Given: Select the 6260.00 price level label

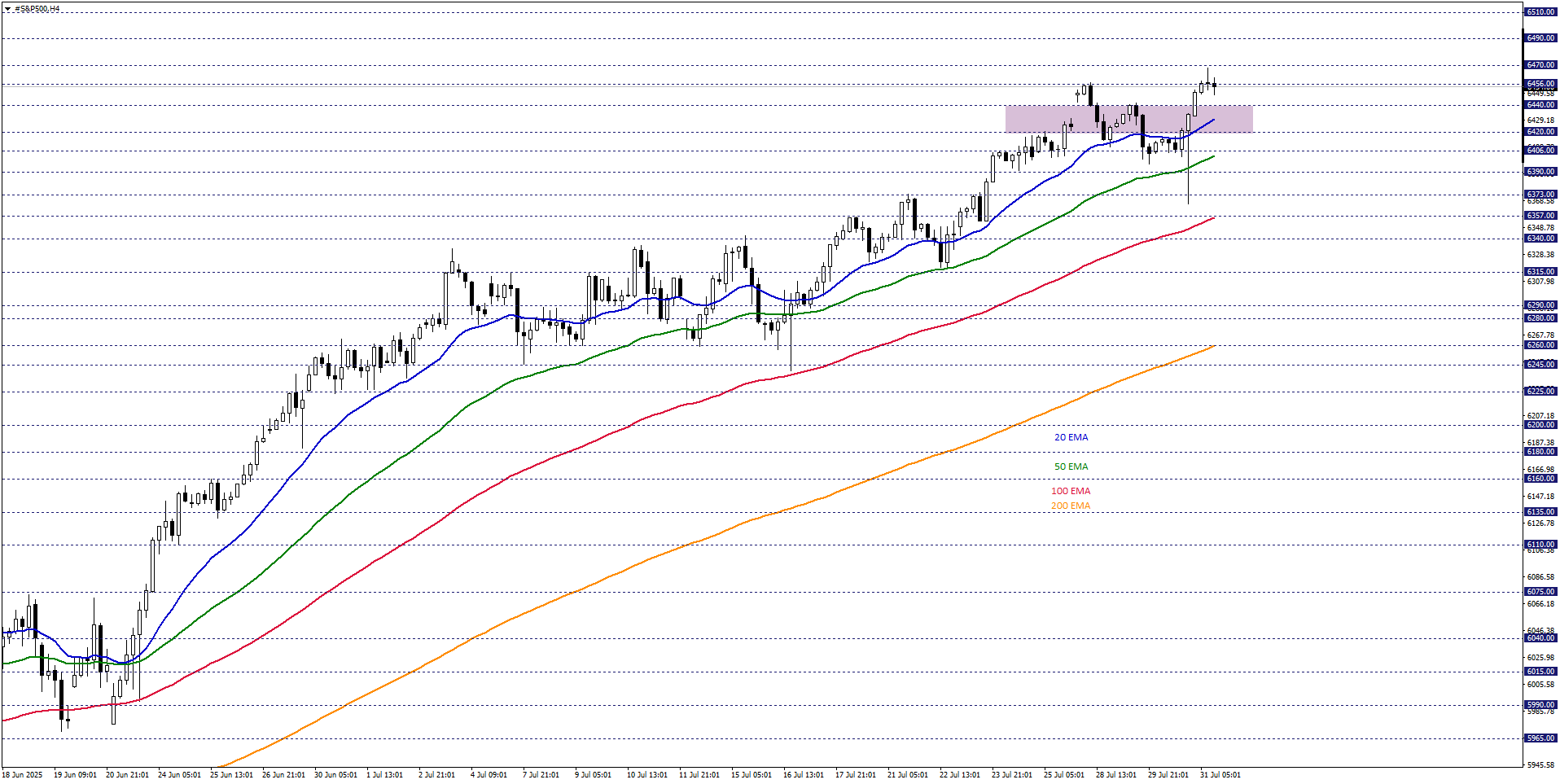Looking at the screenshot, I should pyautogui.click(x=1540, y=345).
